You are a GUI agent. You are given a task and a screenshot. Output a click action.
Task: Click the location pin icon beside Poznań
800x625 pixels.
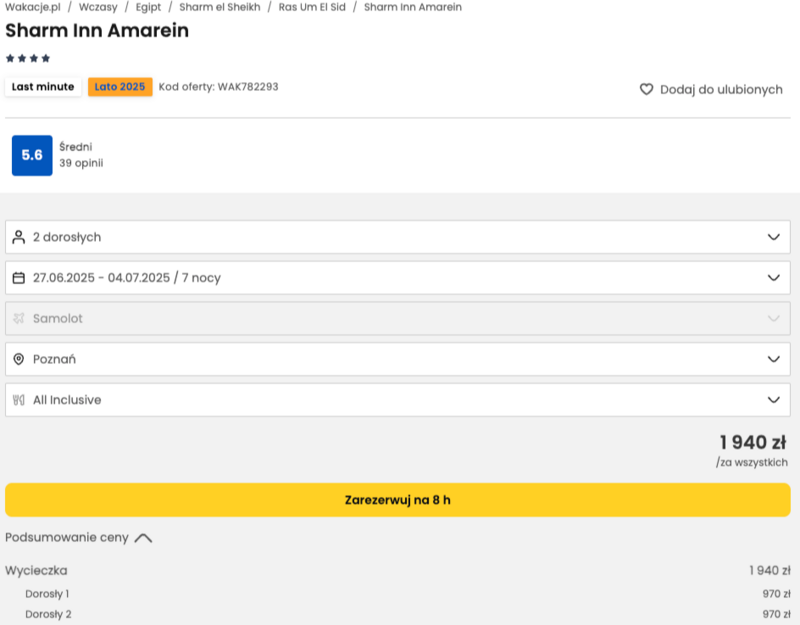click(18, 359)
